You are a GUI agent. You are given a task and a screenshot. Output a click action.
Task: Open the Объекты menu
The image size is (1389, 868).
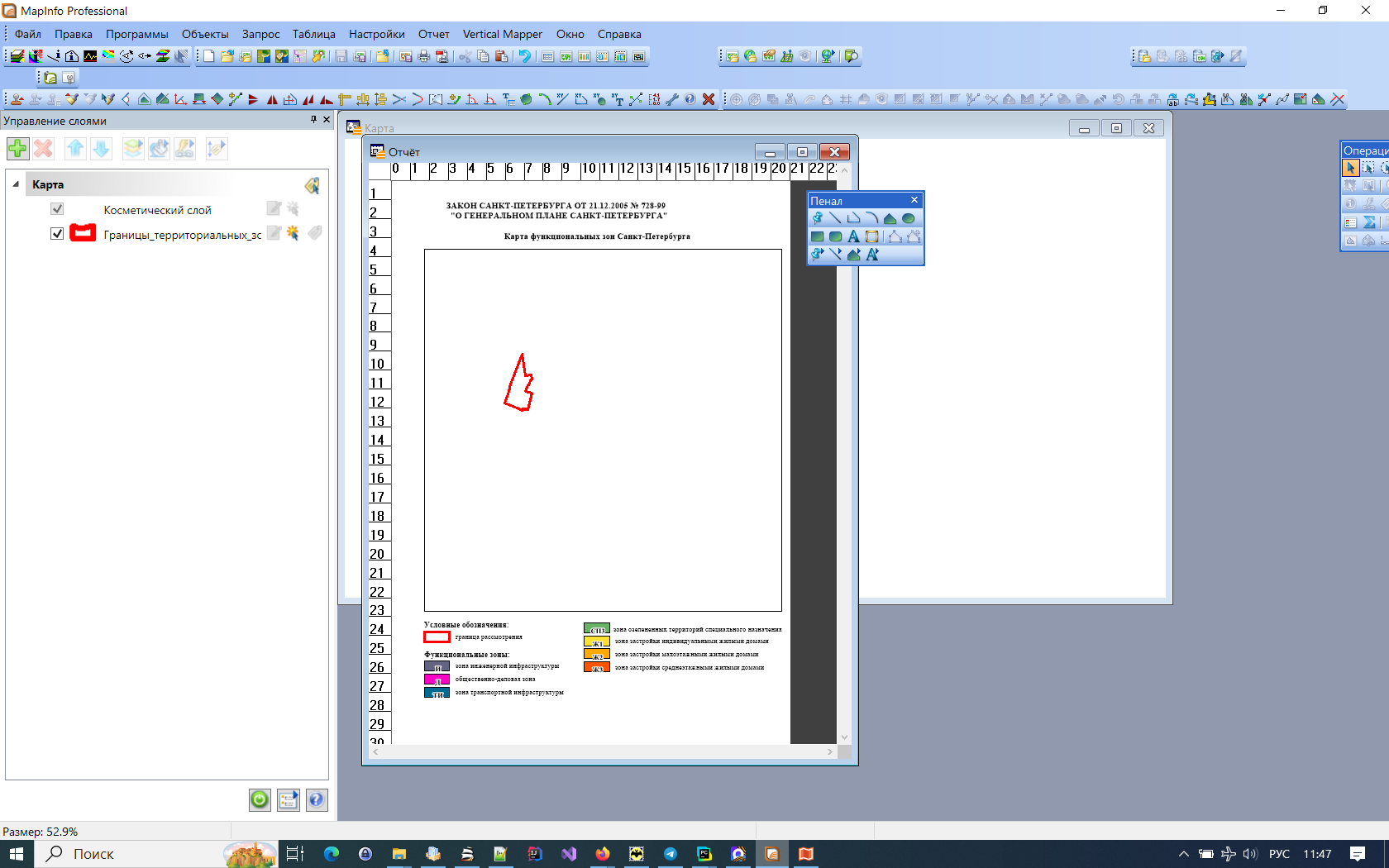(205, 34)
